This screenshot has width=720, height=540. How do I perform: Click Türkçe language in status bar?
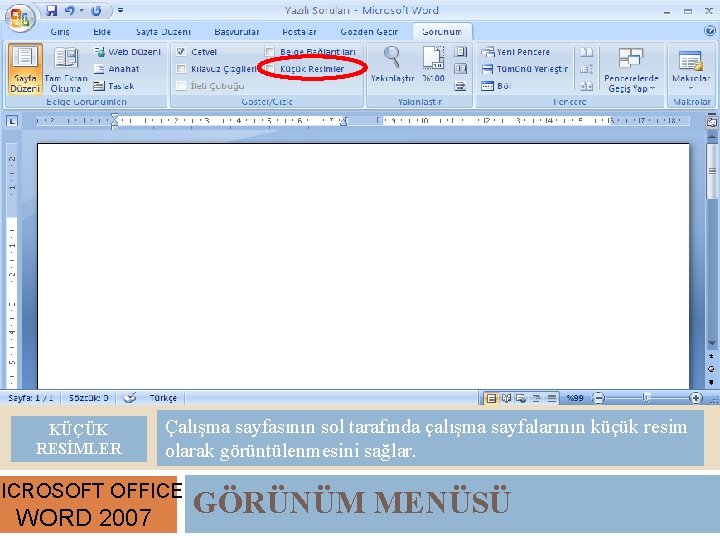point(163,398)
